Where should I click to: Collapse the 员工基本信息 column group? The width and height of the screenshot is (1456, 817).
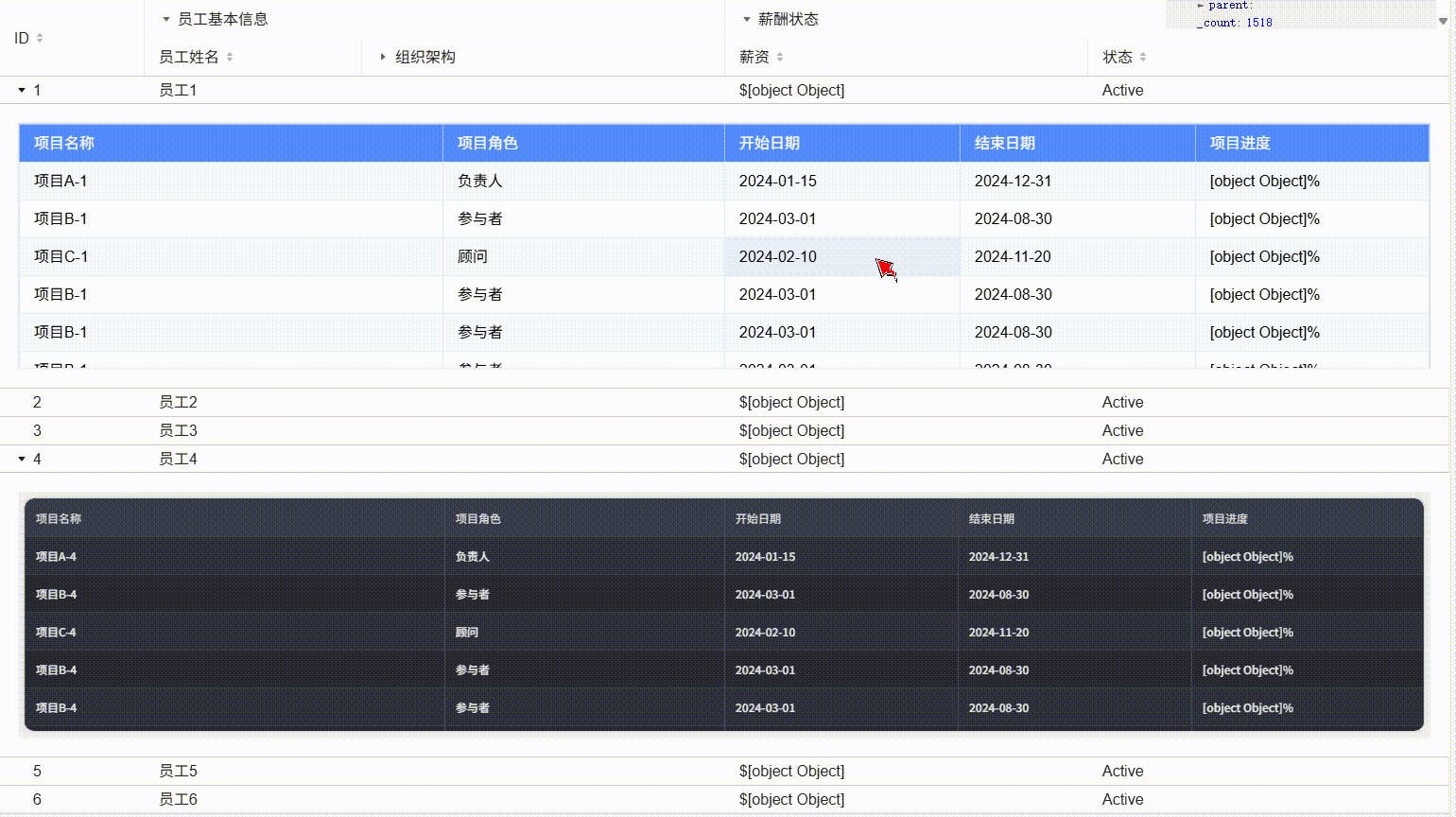pyautogui.click(x=166, y=19)
